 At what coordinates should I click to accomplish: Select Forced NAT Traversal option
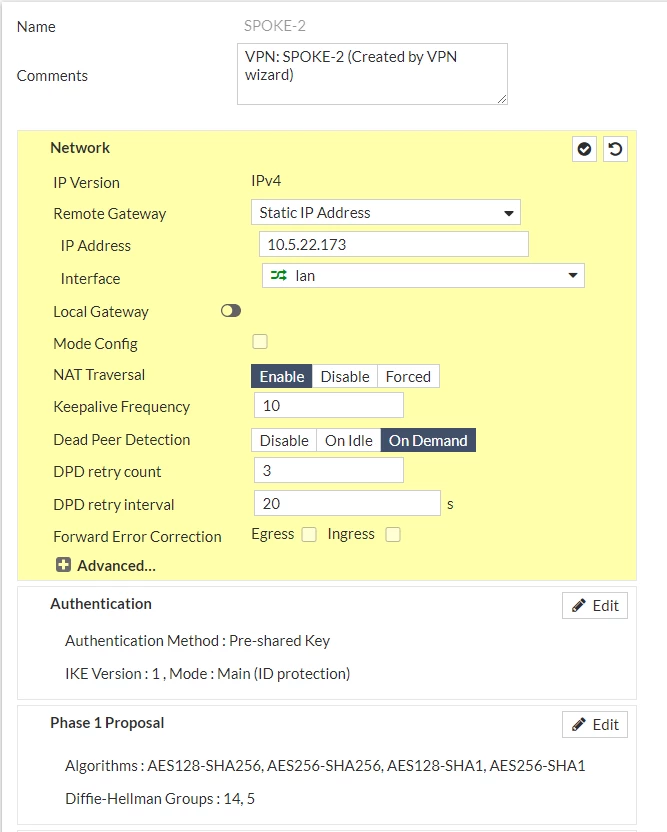click(408, 376)
